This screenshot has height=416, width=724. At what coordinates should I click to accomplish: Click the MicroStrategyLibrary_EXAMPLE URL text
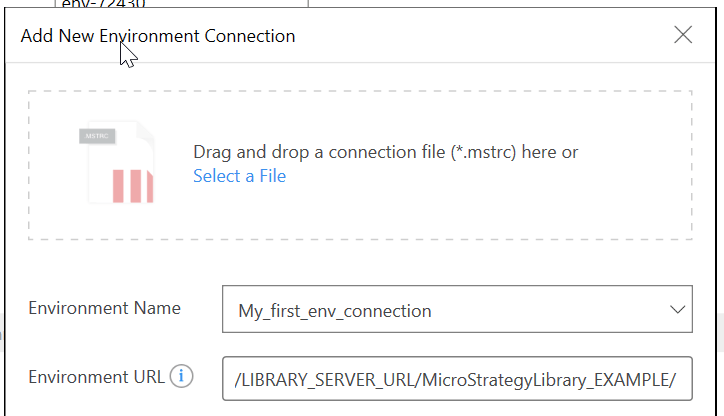(549, 380)
